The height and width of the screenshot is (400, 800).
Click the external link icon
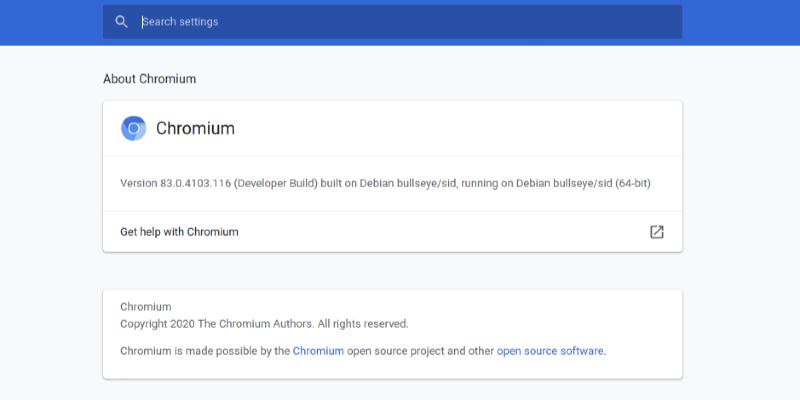[x=656, y=232]
